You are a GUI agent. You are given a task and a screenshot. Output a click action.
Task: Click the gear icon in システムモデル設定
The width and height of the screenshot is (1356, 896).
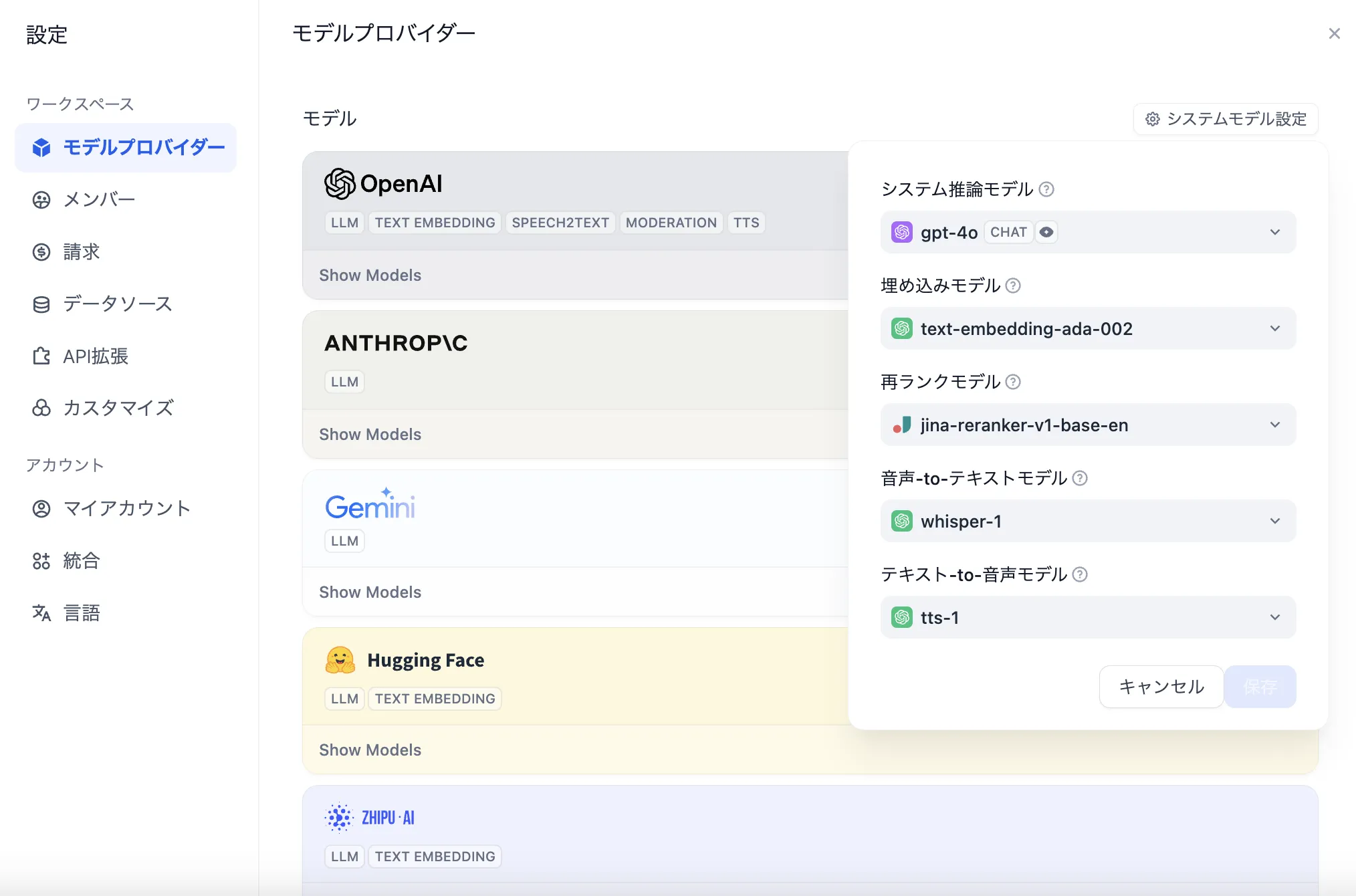point(1152,119)
